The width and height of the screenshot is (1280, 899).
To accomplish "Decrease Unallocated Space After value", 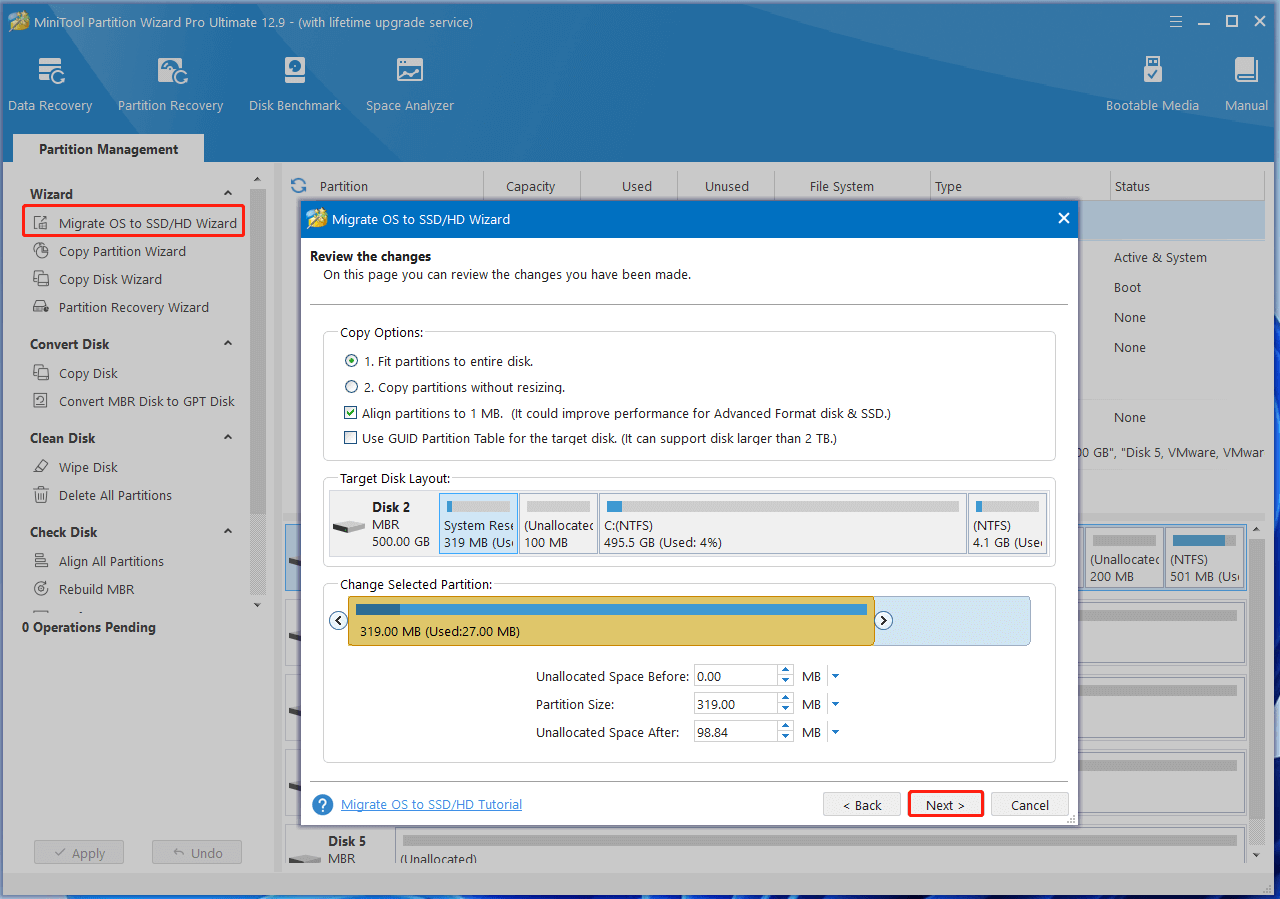I will point(786,738).
